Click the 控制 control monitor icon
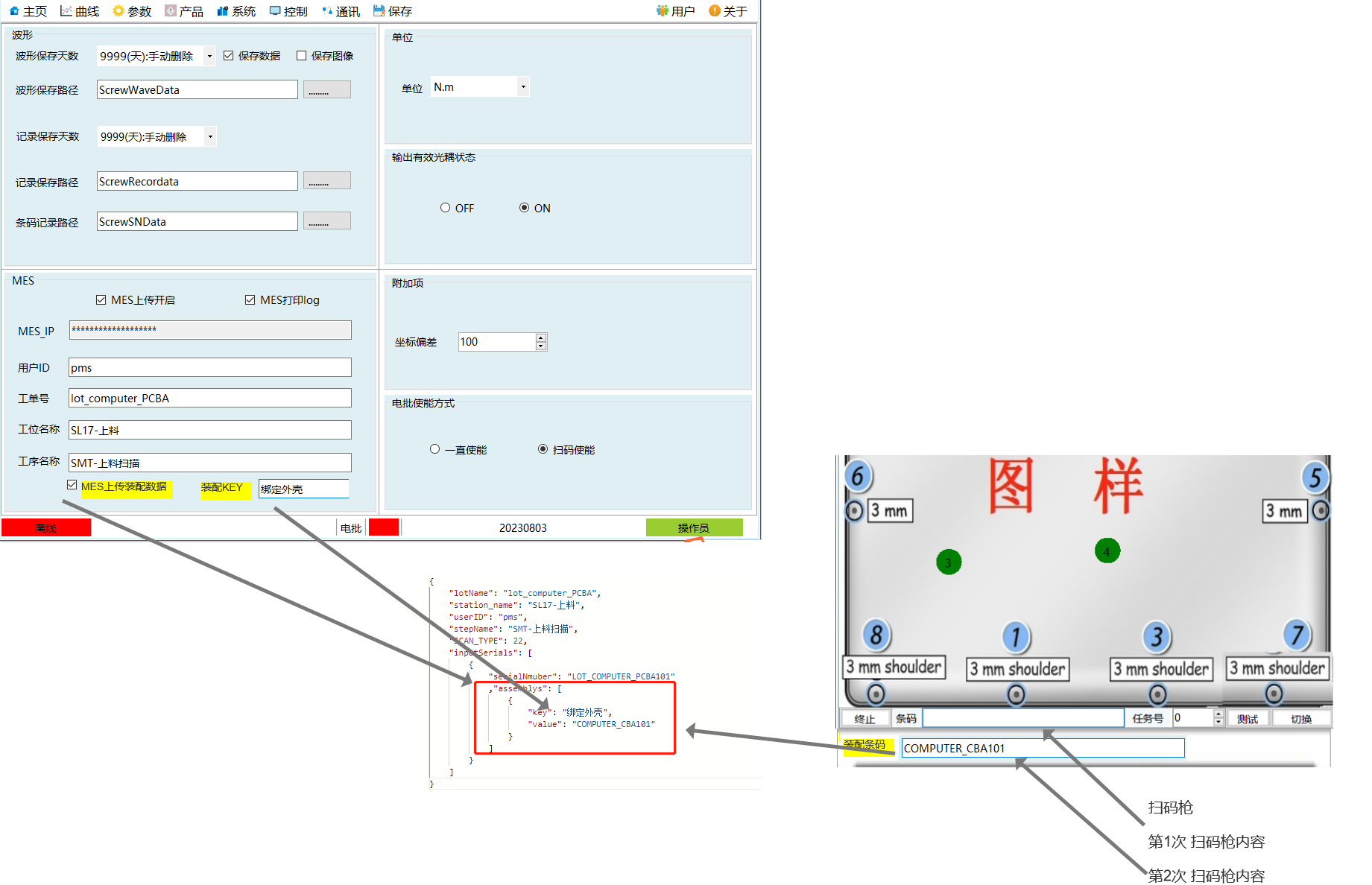Screen dimensions: 1372x885 point(275,11)
